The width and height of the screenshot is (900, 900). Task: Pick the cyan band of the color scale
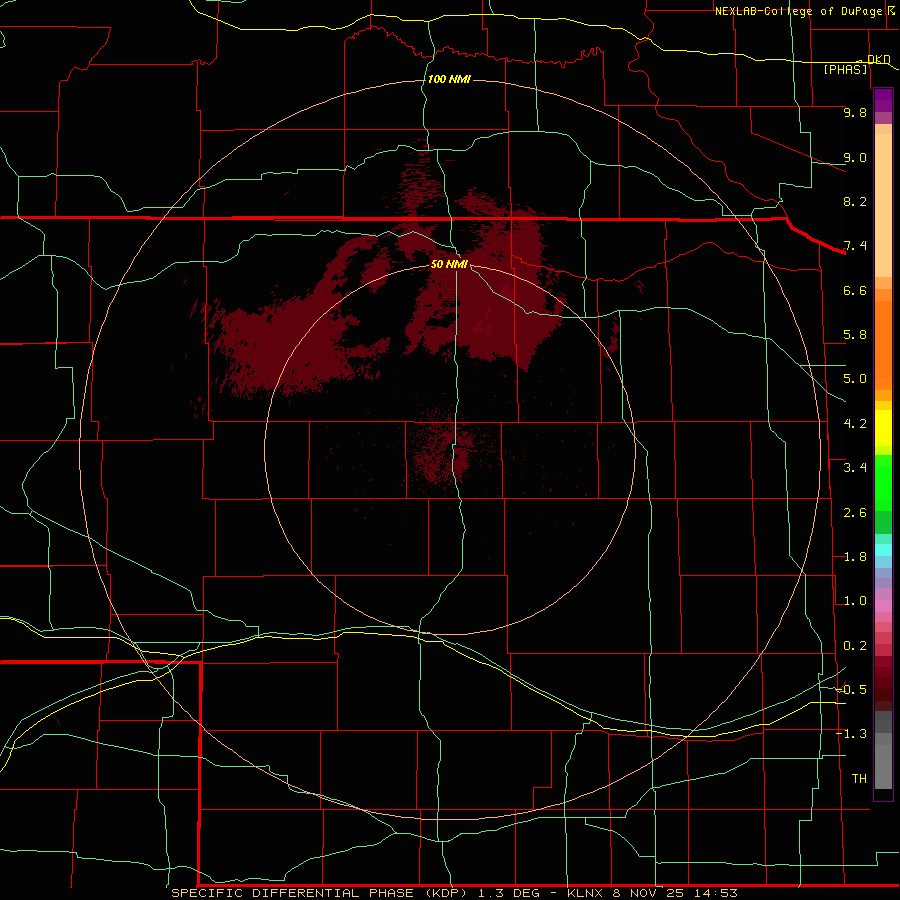tap(883, 550)
